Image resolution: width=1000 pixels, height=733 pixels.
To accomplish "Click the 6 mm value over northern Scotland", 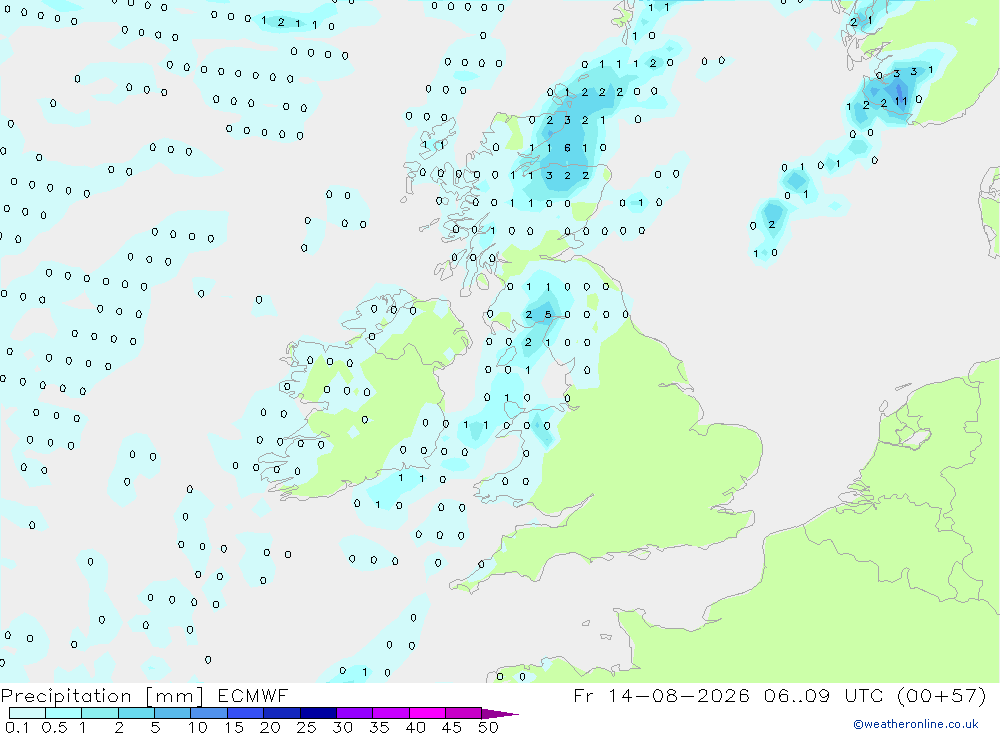I will (x=567, y=148).
